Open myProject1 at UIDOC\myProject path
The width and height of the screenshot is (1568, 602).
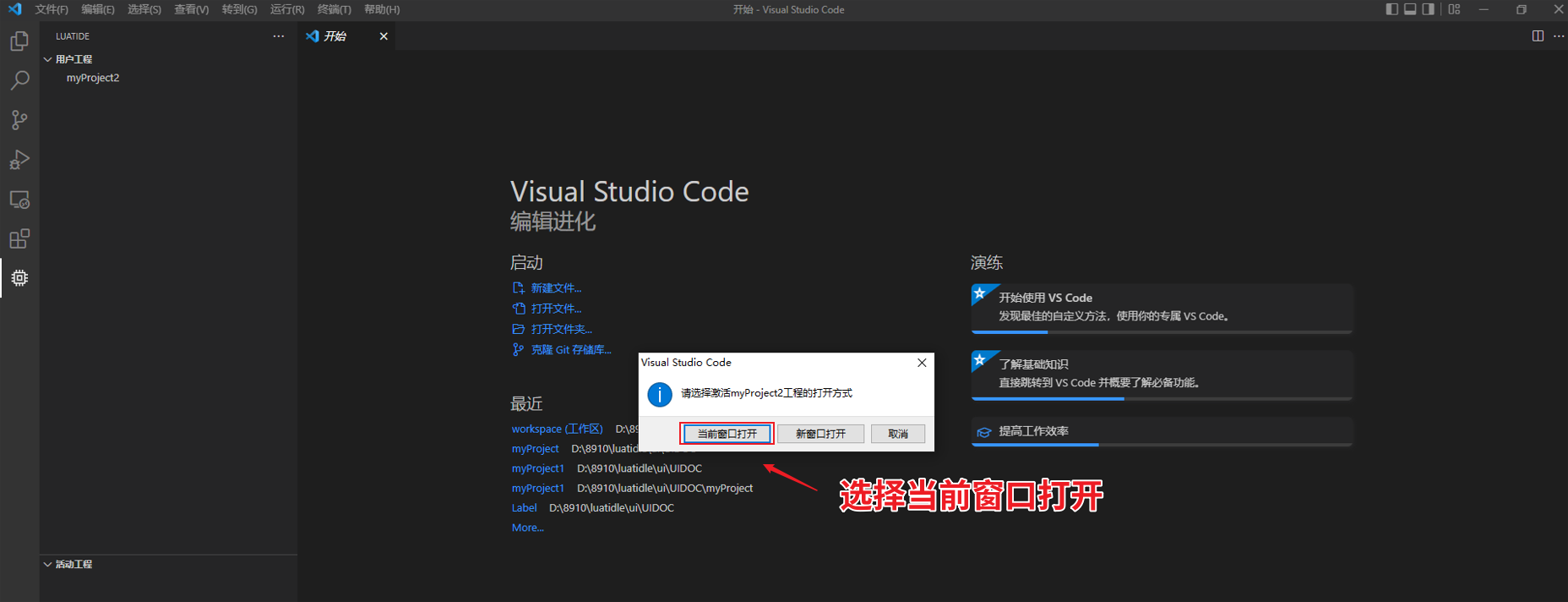click(x=537, y=488)
